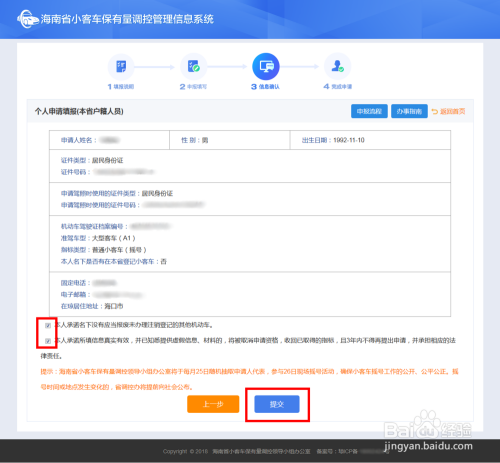Select the step 4 label text
Viewport: 500px width, 463px height.
[338, 87]
